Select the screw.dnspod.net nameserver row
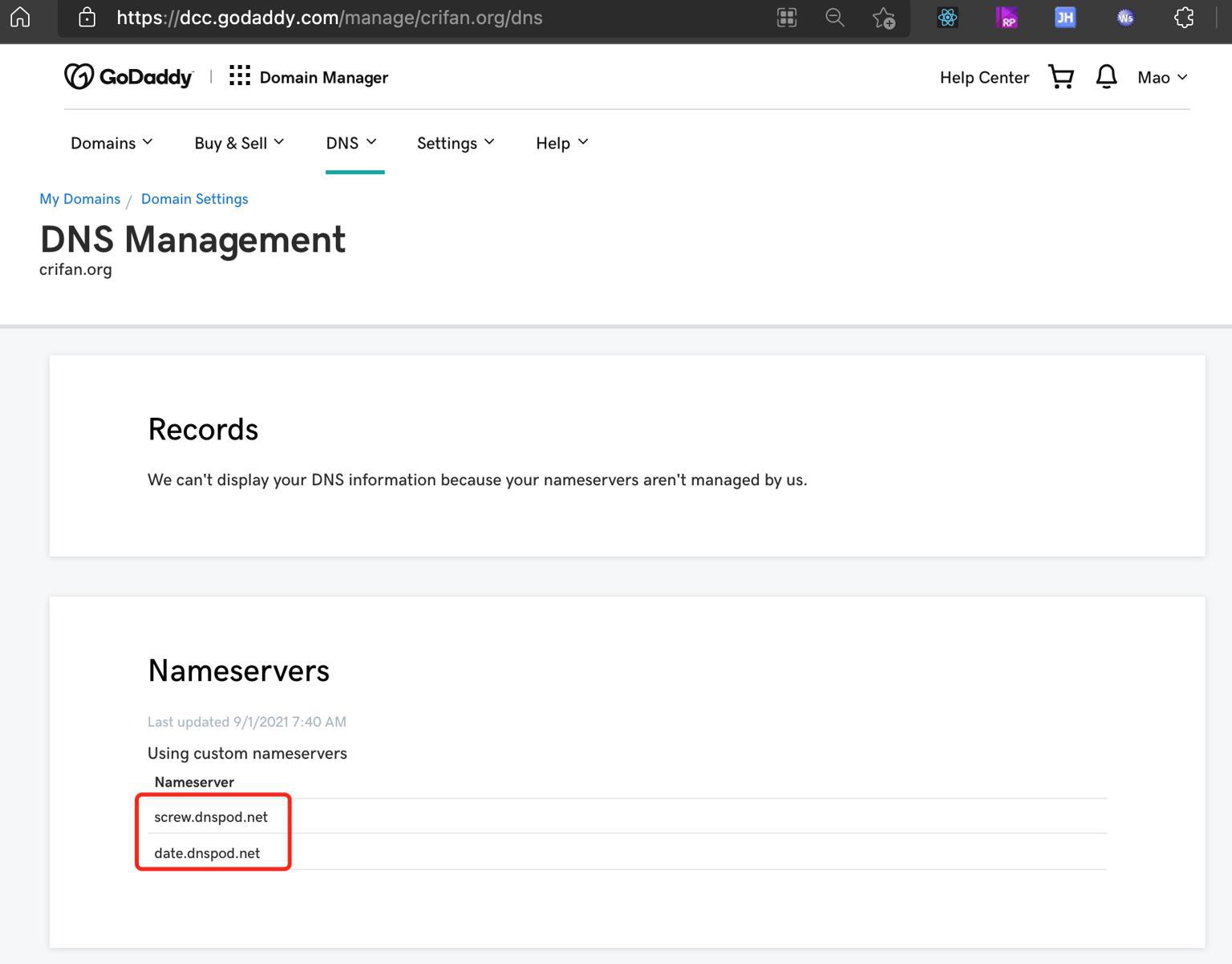This screenshot has height=964, width=1232. (627, 816)
